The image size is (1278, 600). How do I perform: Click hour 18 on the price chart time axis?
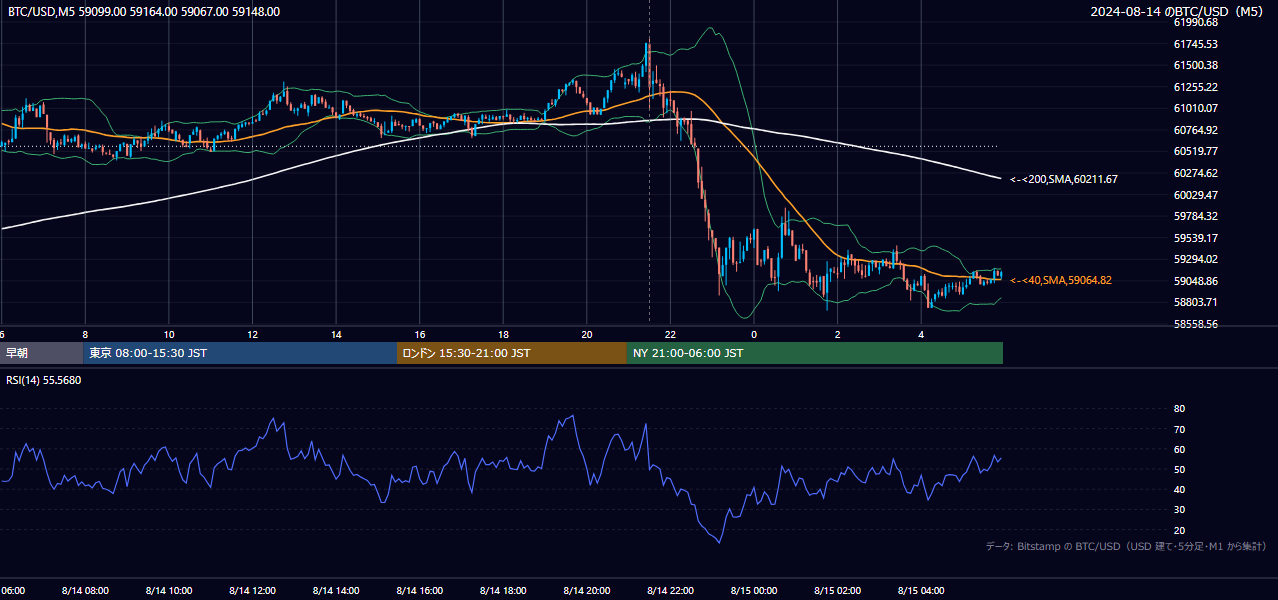tap(503, 334)
